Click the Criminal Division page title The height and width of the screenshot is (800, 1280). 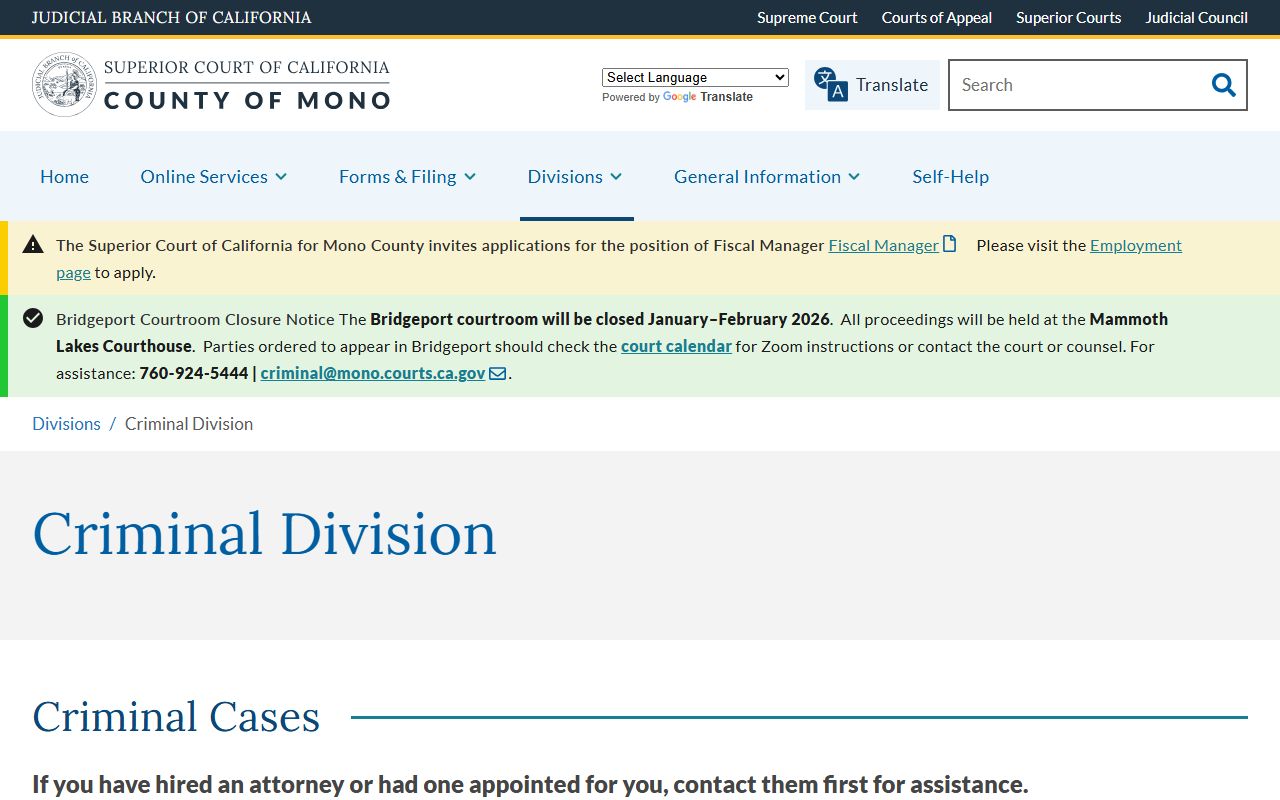point(264,533)
